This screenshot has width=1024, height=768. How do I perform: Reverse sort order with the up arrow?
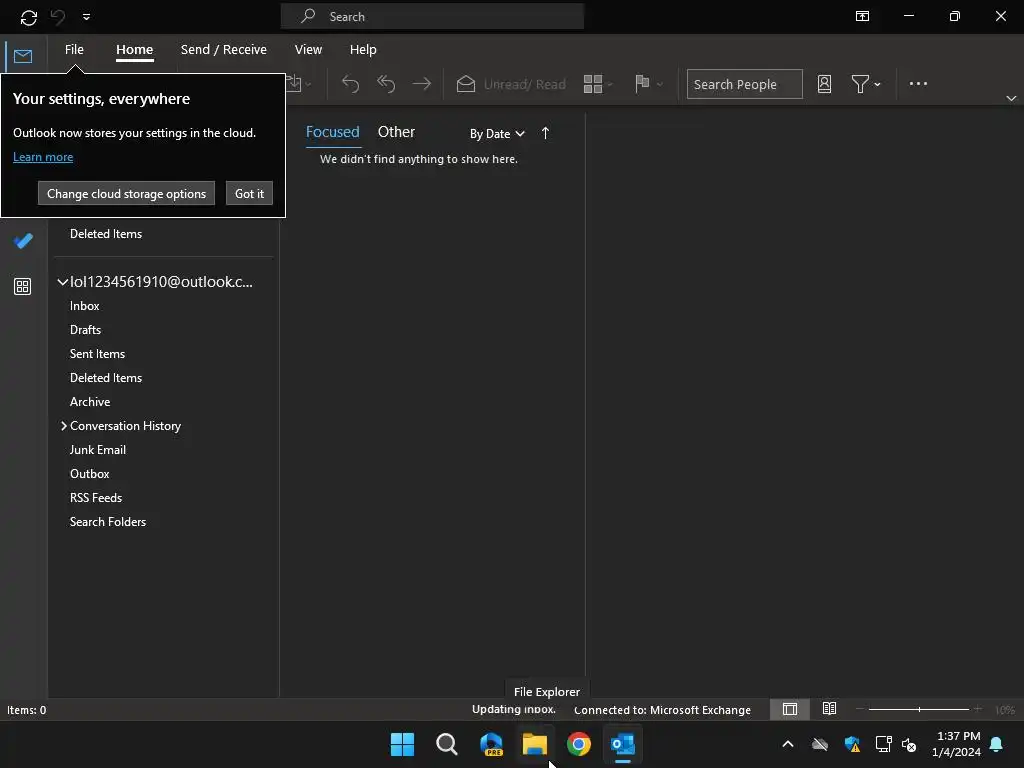[545, 133]
